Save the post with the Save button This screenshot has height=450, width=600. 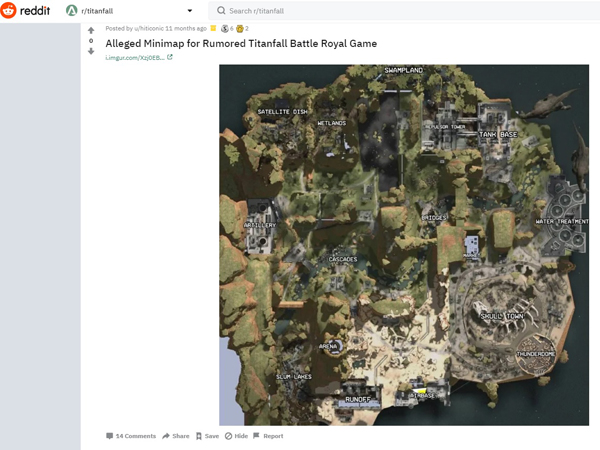tap(207, 436)
